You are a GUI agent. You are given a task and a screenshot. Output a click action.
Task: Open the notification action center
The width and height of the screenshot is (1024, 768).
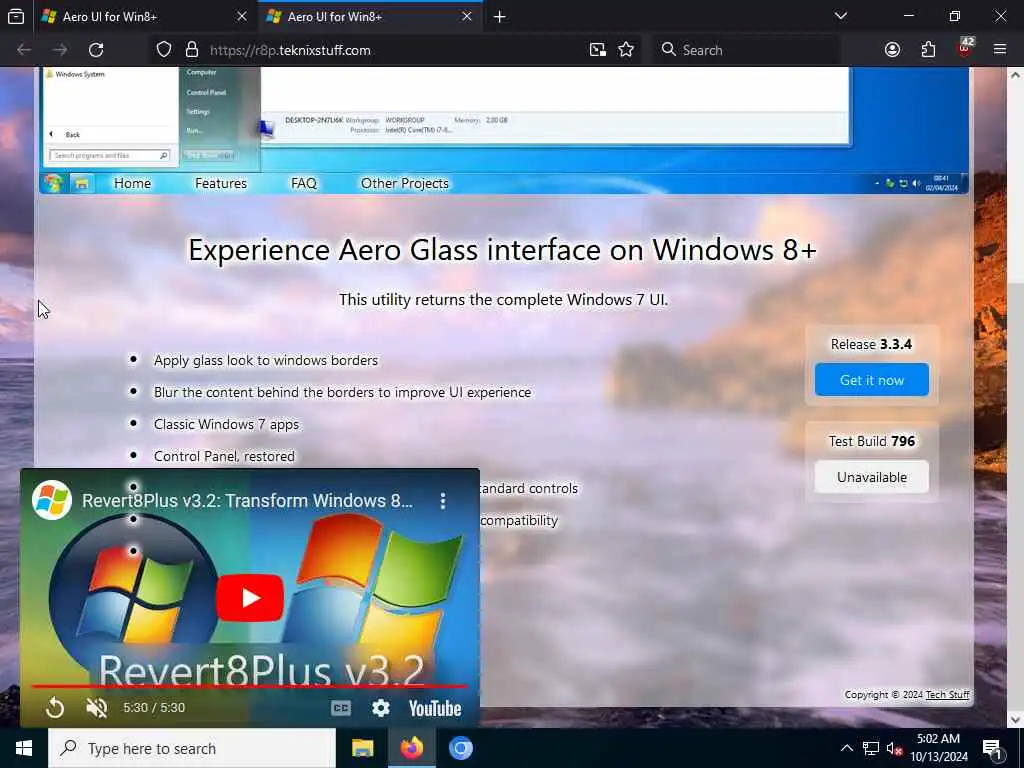[x=991, y=750]
